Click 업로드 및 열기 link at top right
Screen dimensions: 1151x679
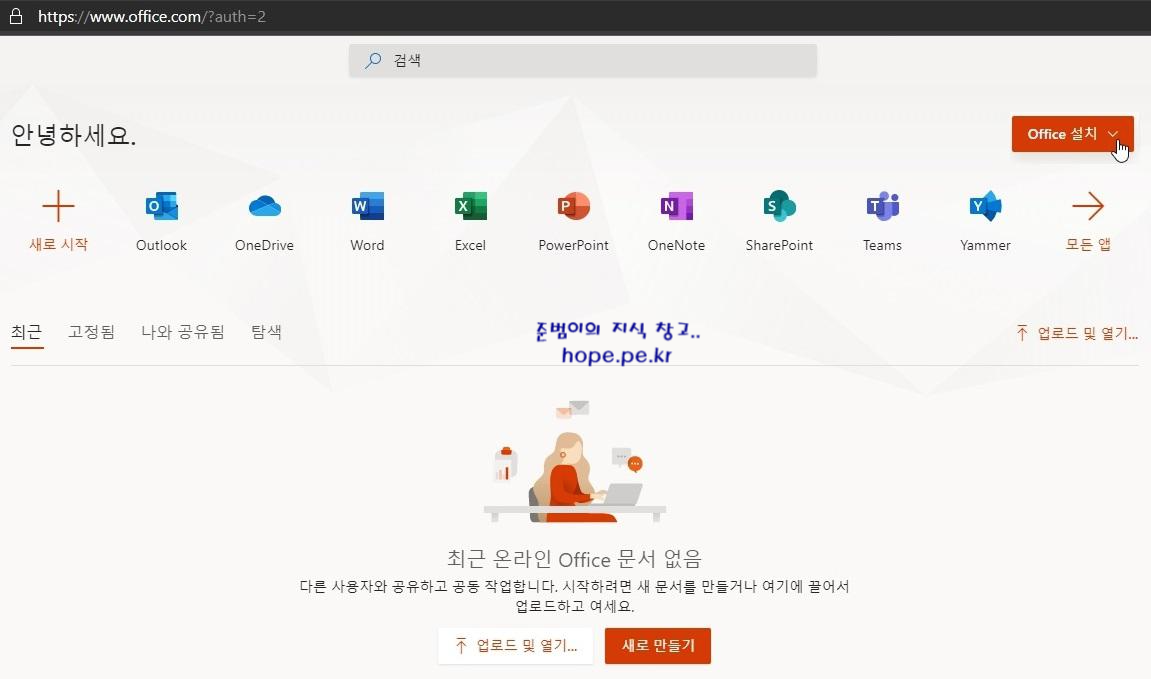pos(1077,333)
